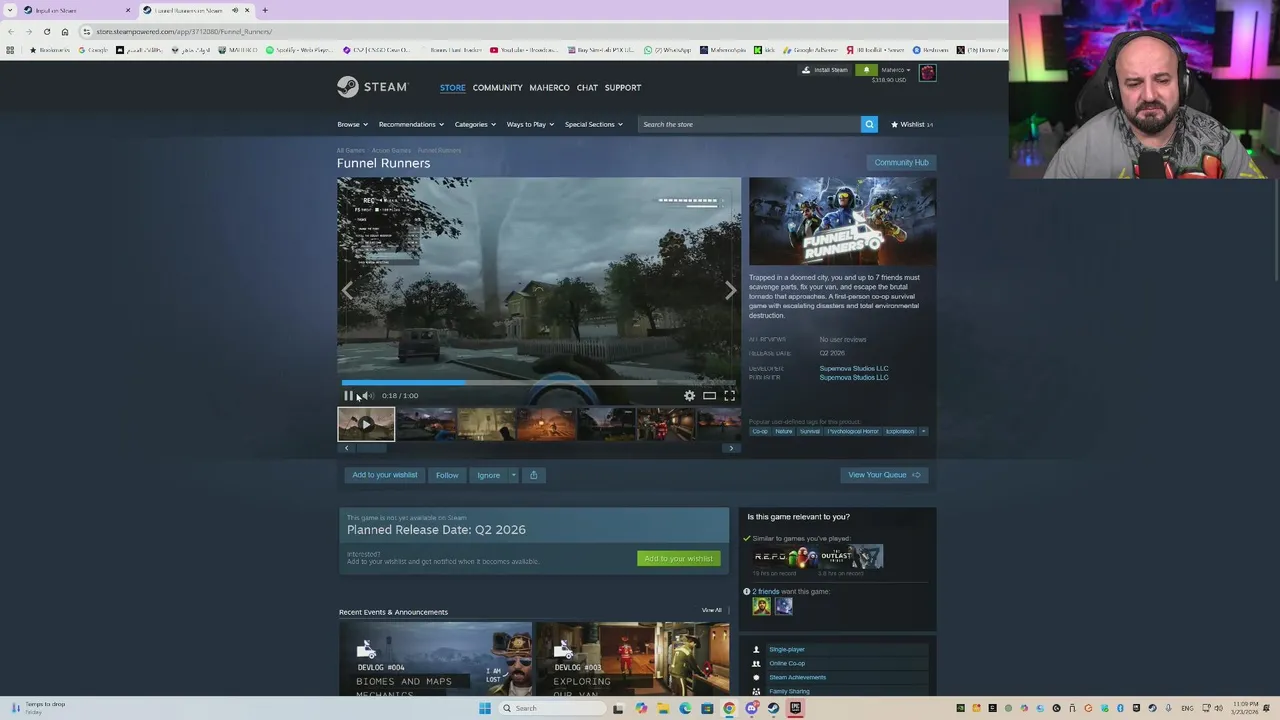
Task: Open the share icon button
Action: click(533, 475)
